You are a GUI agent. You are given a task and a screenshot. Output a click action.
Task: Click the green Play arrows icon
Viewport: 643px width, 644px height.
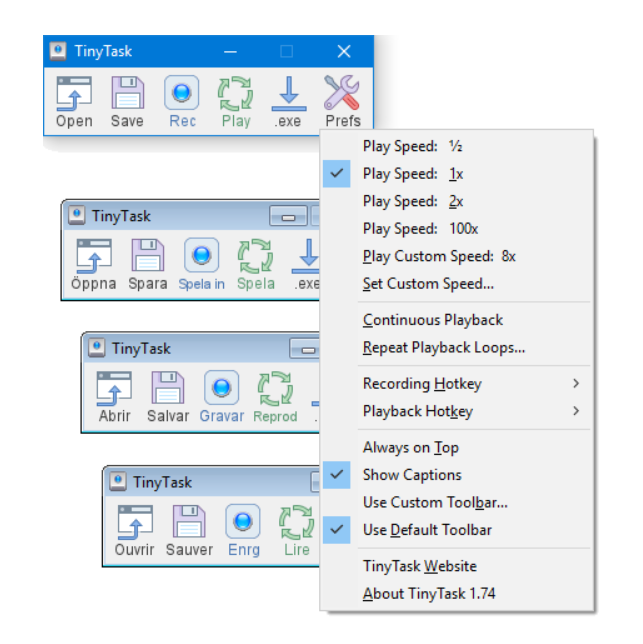235,93
